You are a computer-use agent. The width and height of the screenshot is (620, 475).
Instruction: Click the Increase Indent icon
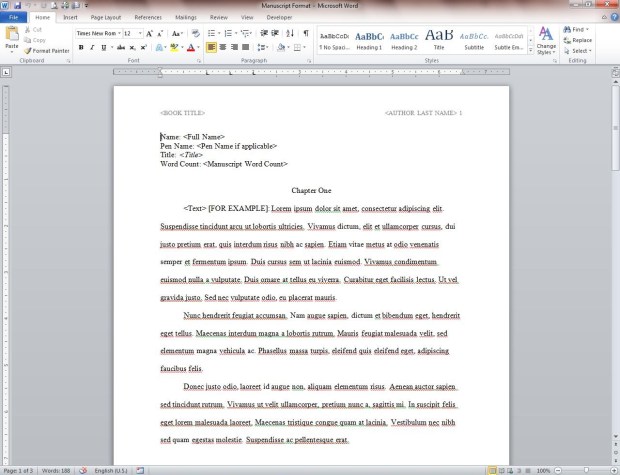pyautogui.click(x=275, y=34)
